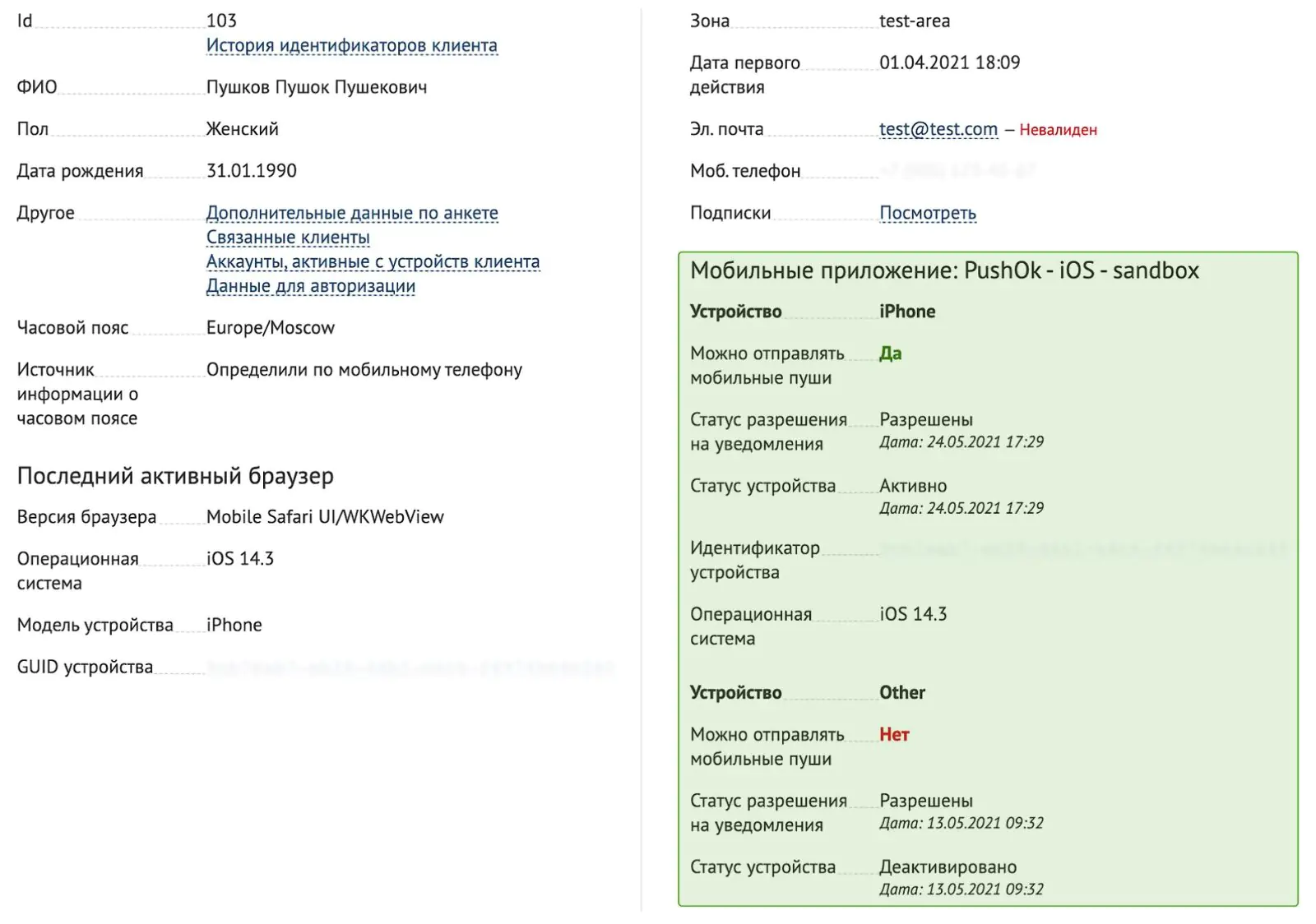Click the date under Деактивировано status
This screenshot has width=1316, height=924.
962,889
